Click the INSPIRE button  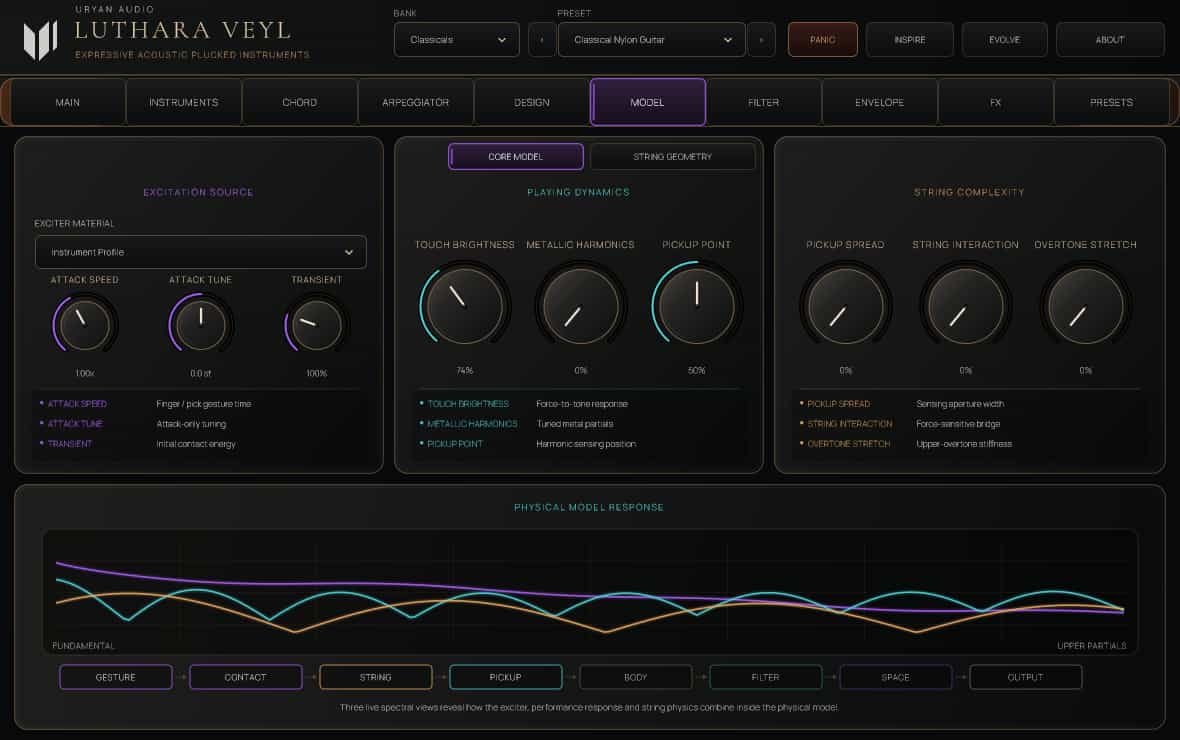point(910,40)
